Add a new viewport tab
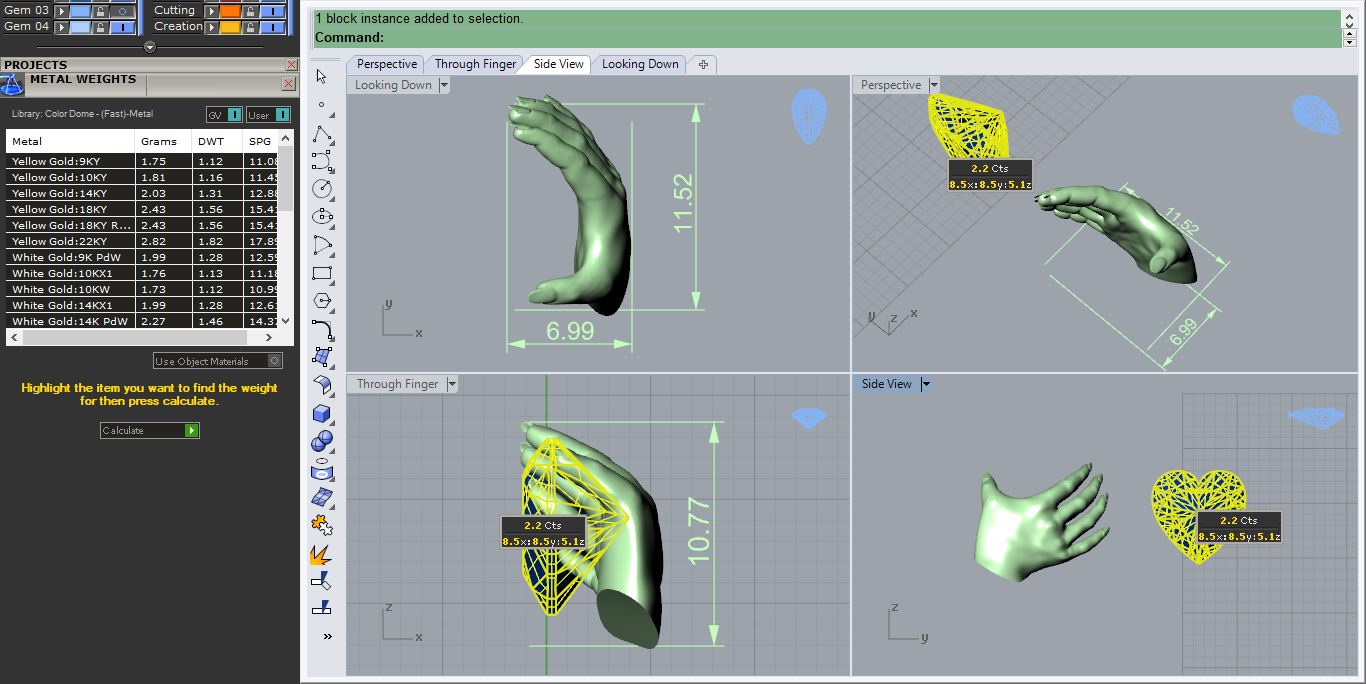The width and height of the screenshot is (1366, 684). (703, 64)
